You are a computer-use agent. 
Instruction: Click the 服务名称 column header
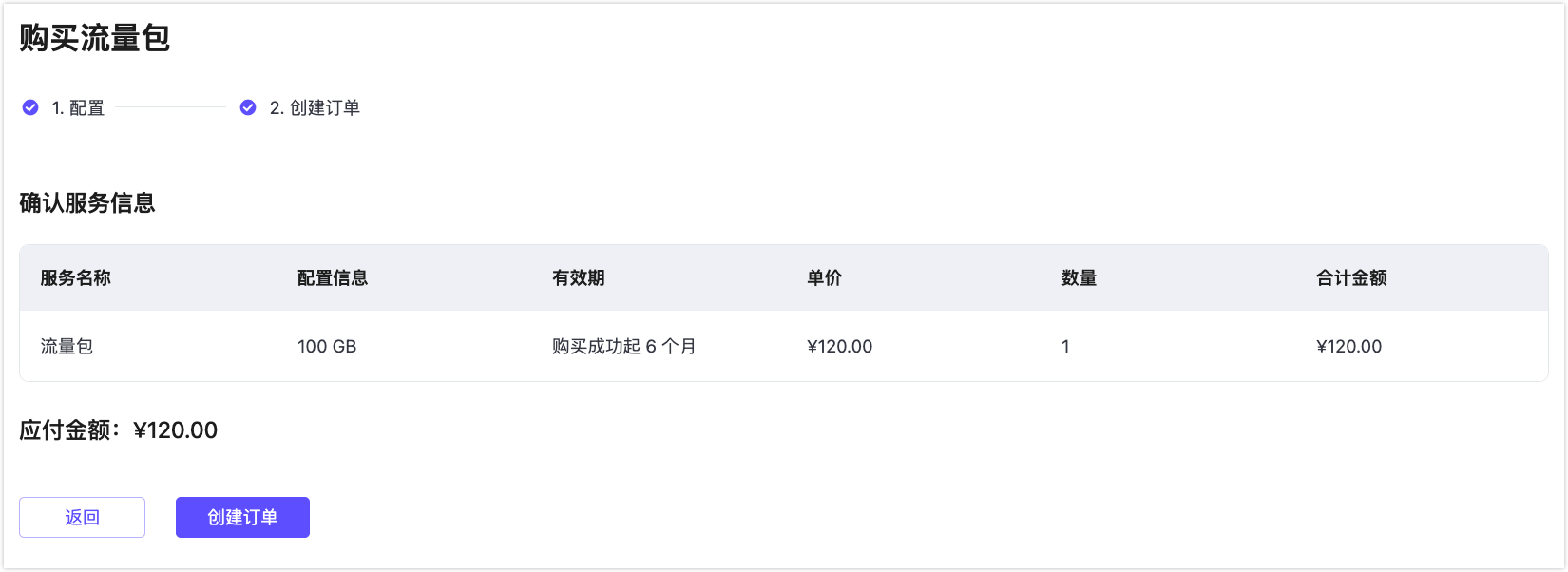point(76,278)
